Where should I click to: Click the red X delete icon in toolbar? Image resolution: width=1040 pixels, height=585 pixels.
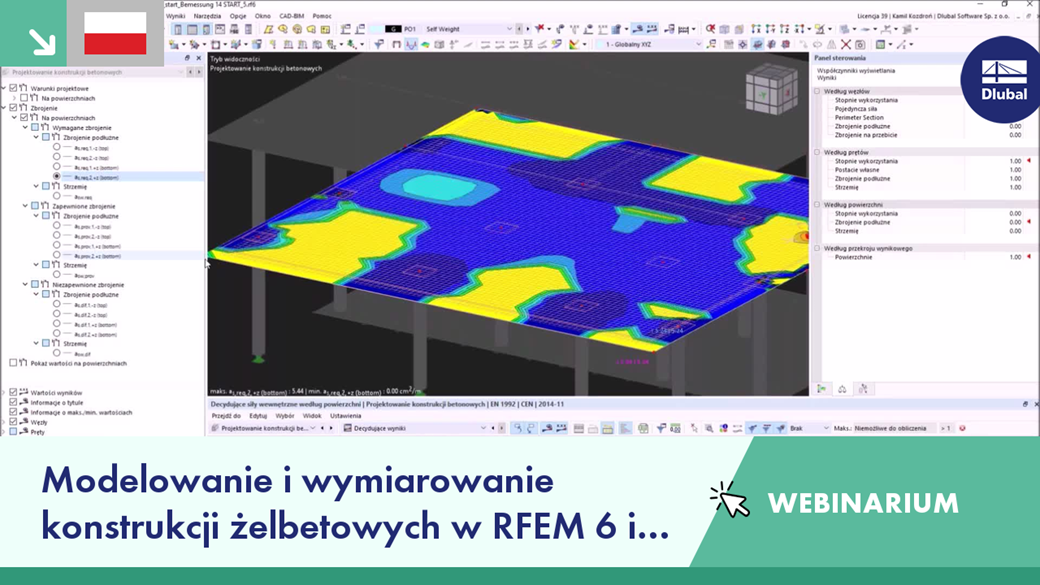(x=846, y=44)
